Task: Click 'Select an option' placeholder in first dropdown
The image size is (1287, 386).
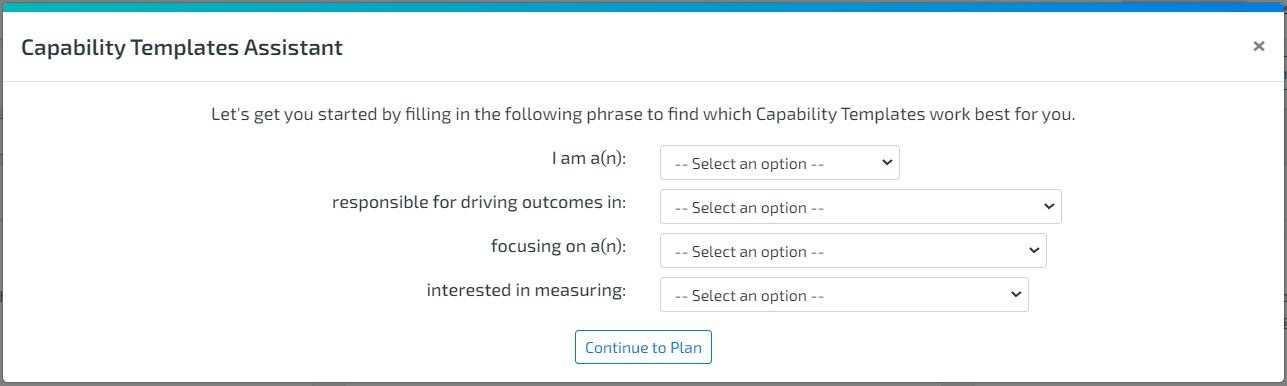Action: click(750, 164)
